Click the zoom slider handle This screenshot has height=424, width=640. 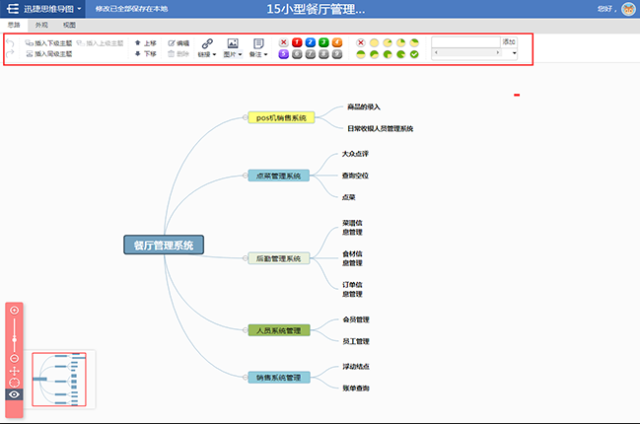14,340
